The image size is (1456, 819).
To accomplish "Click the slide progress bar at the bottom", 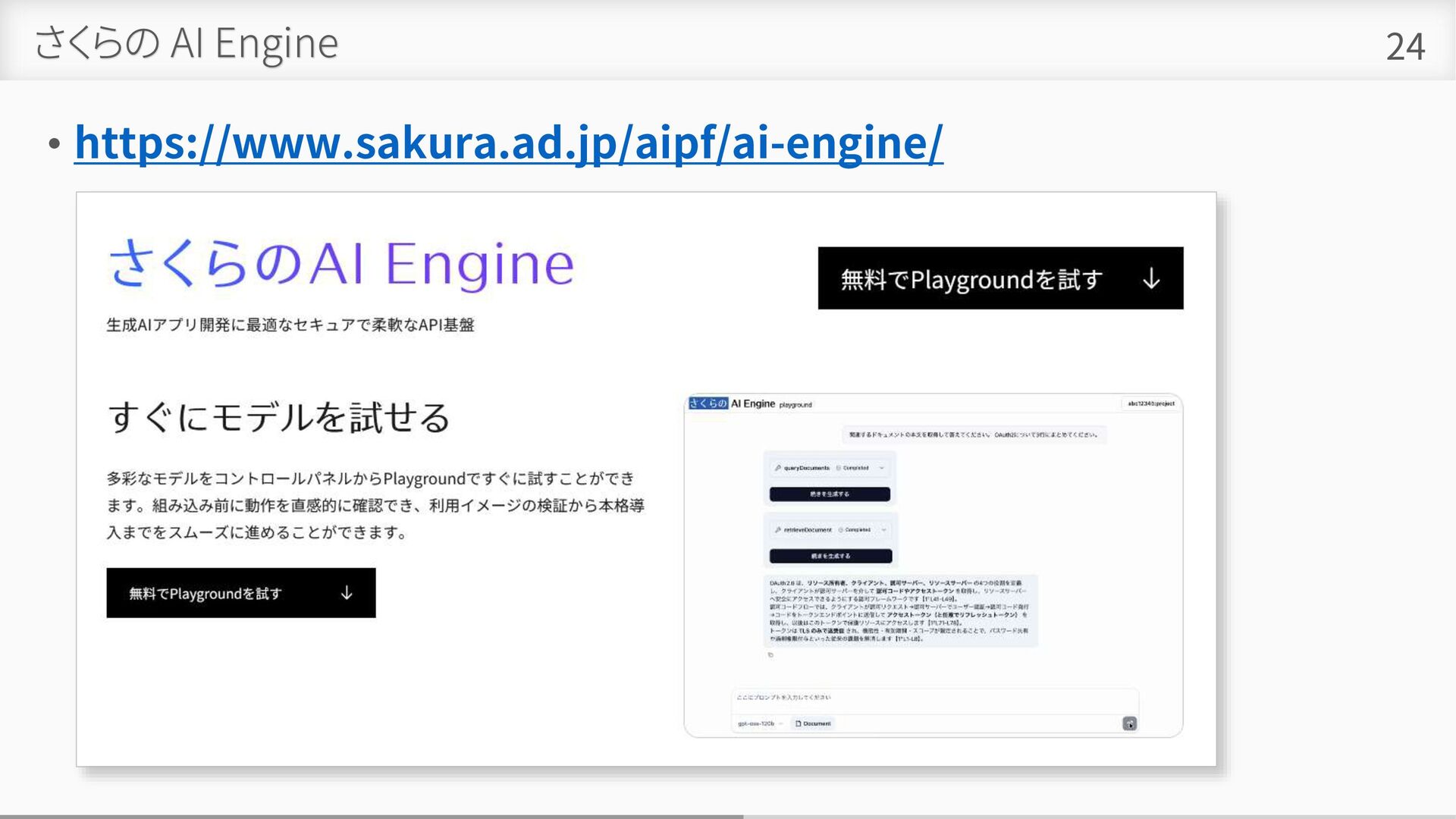I will tap(372, 816).
